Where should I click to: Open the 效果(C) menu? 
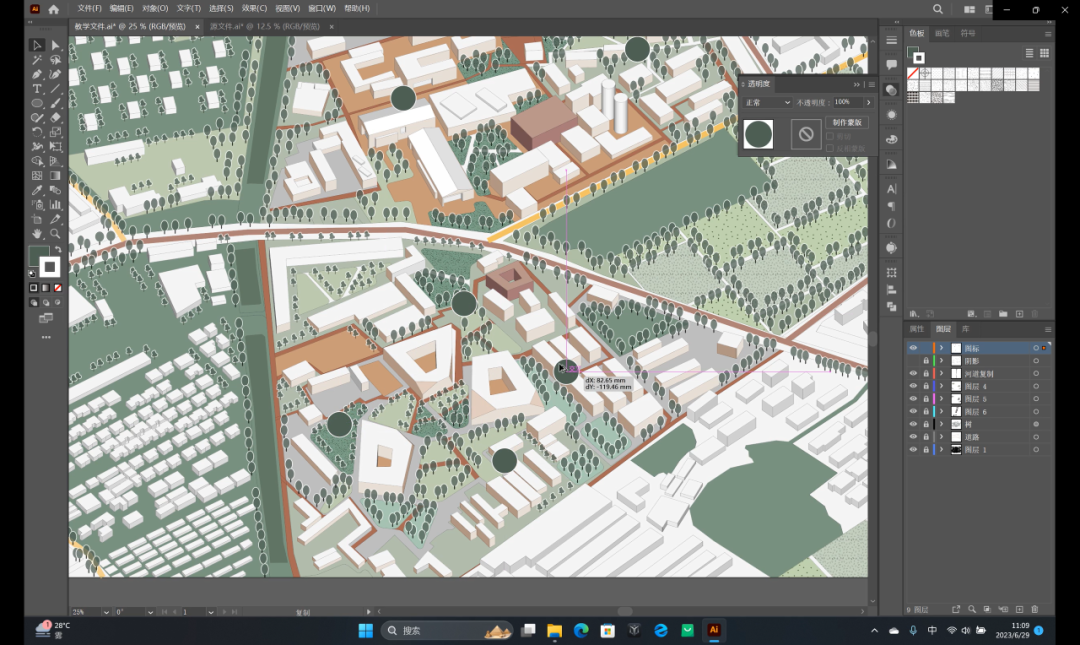(x=254, y=8)
